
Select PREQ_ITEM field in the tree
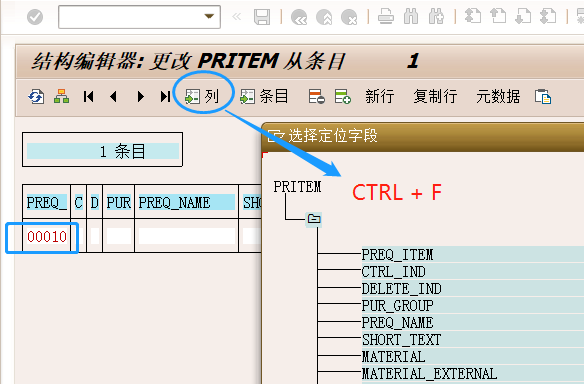(398, 255)
